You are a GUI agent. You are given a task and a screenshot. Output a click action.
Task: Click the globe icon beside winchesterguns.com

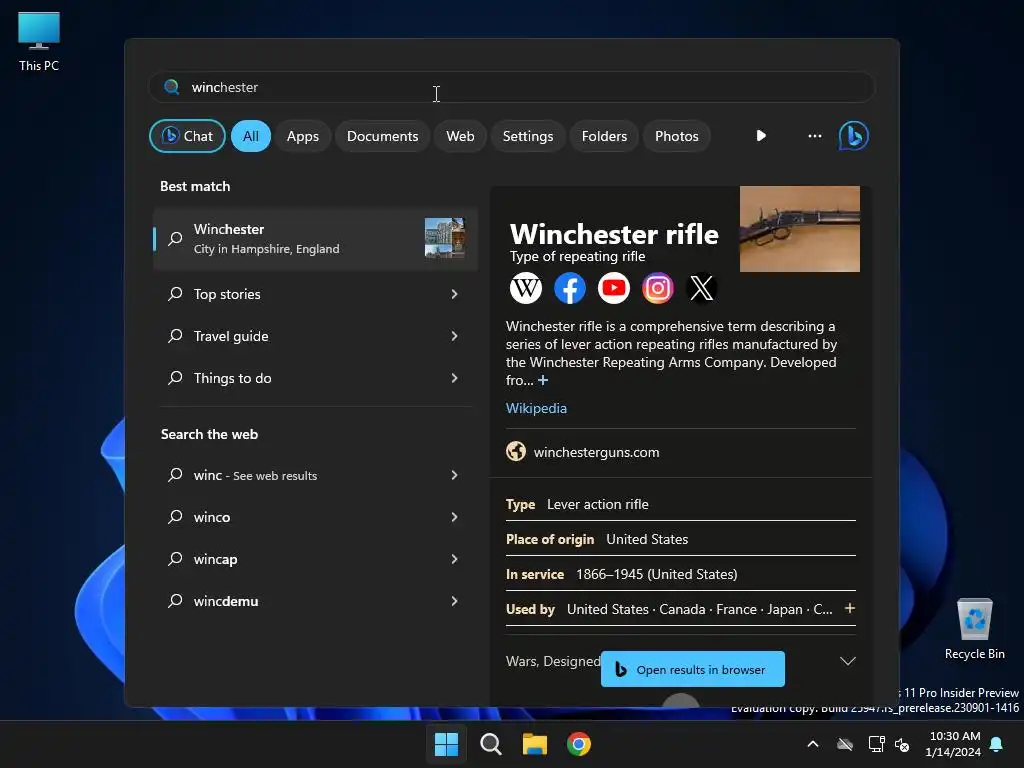(516, 451)
